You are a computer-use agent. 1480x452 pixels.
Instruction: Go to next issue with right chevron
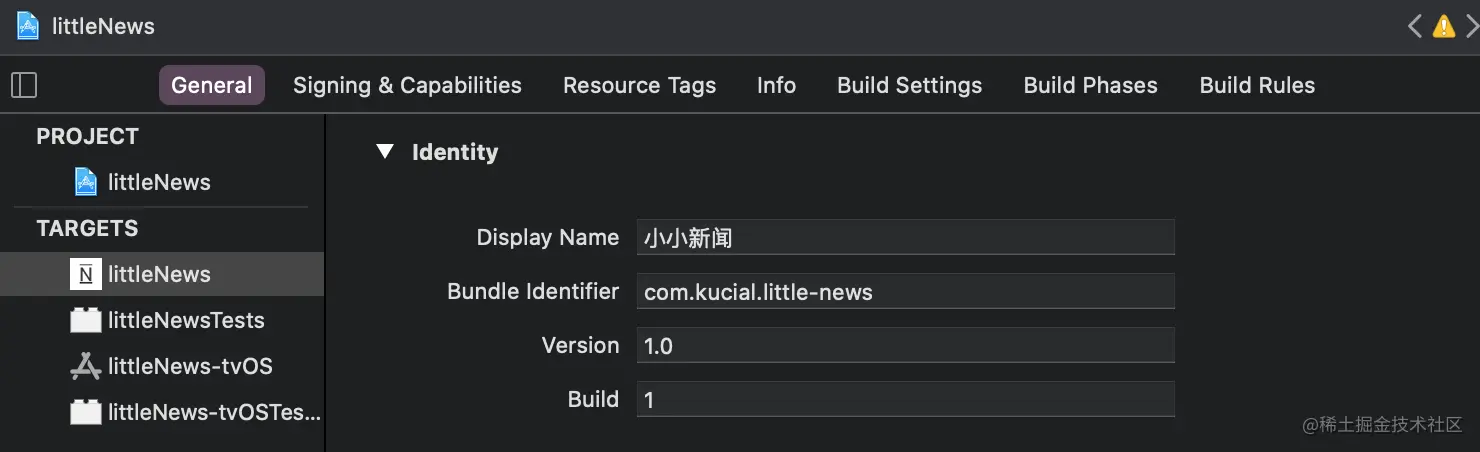1471,26
